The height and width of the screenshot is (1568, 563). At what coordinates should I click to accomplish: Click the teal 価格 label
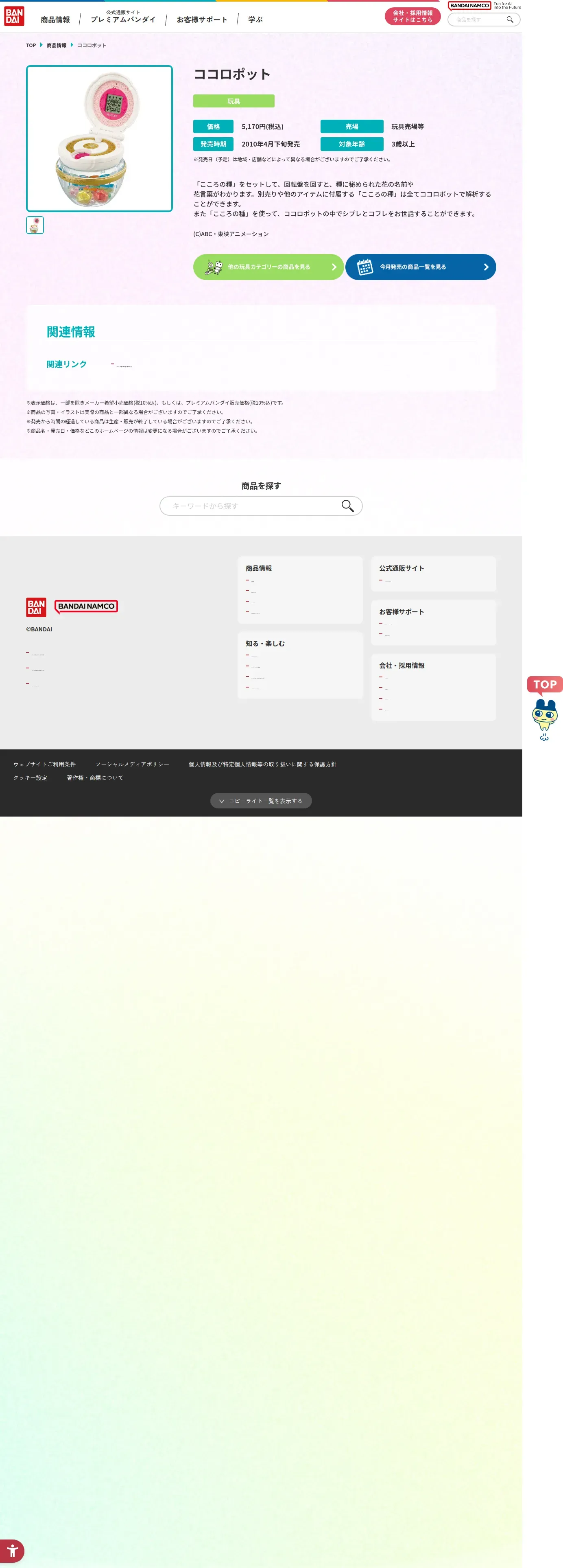click(x=214, y=127)
